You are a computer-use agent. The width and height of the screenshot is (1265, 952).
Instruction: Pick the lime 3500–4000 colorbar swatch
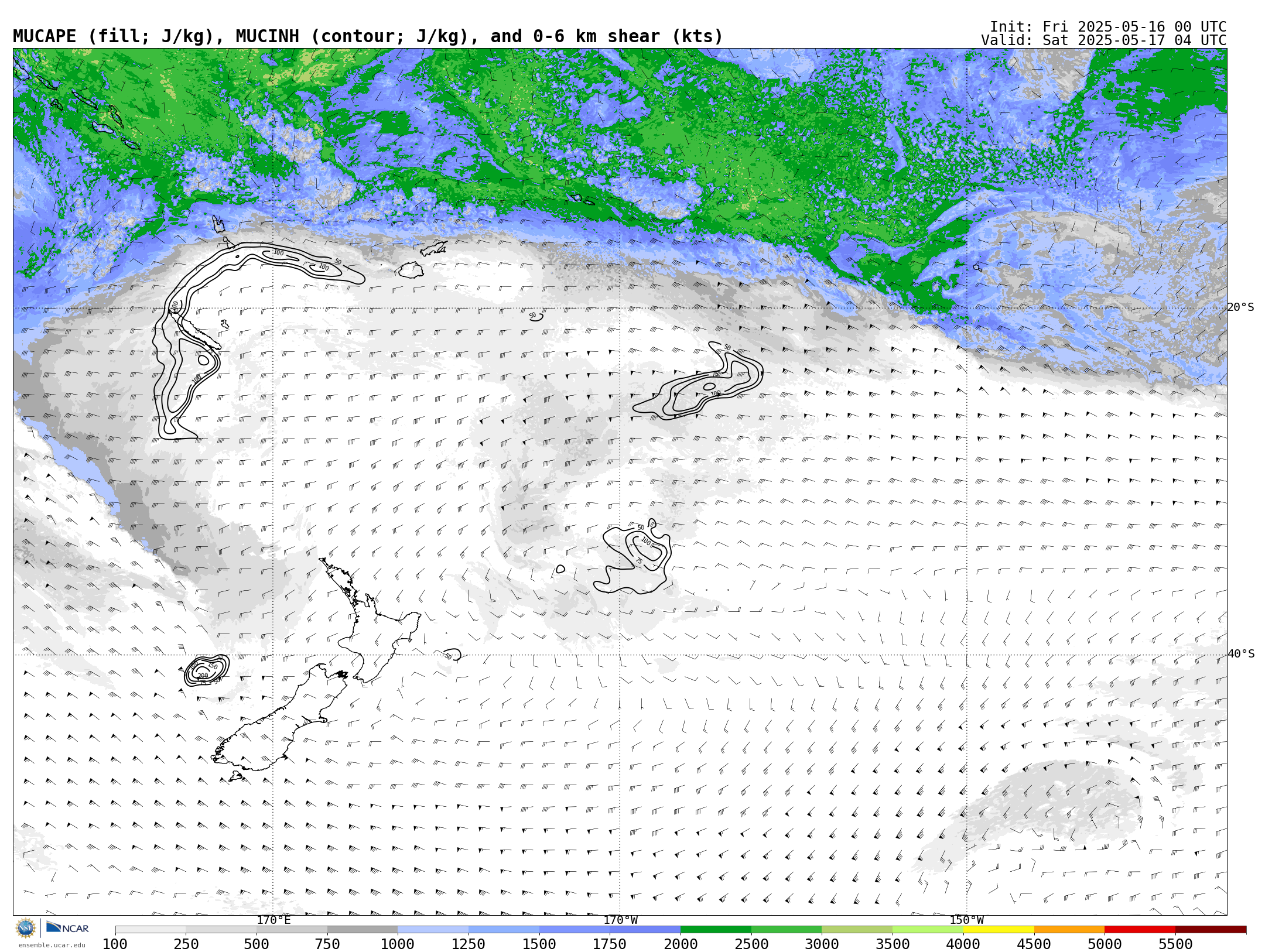click(928, 930)
